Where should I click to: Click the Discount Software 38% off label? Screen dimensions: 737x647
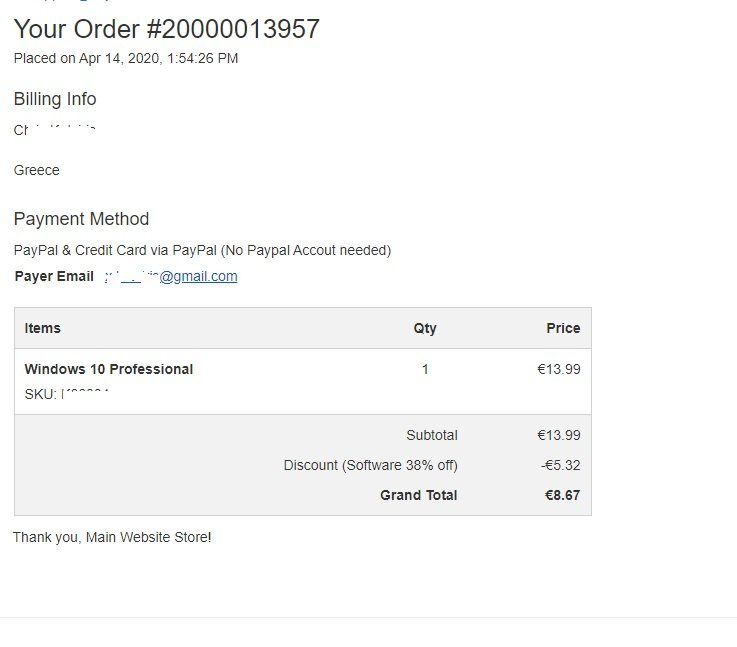tap(370, 465)
